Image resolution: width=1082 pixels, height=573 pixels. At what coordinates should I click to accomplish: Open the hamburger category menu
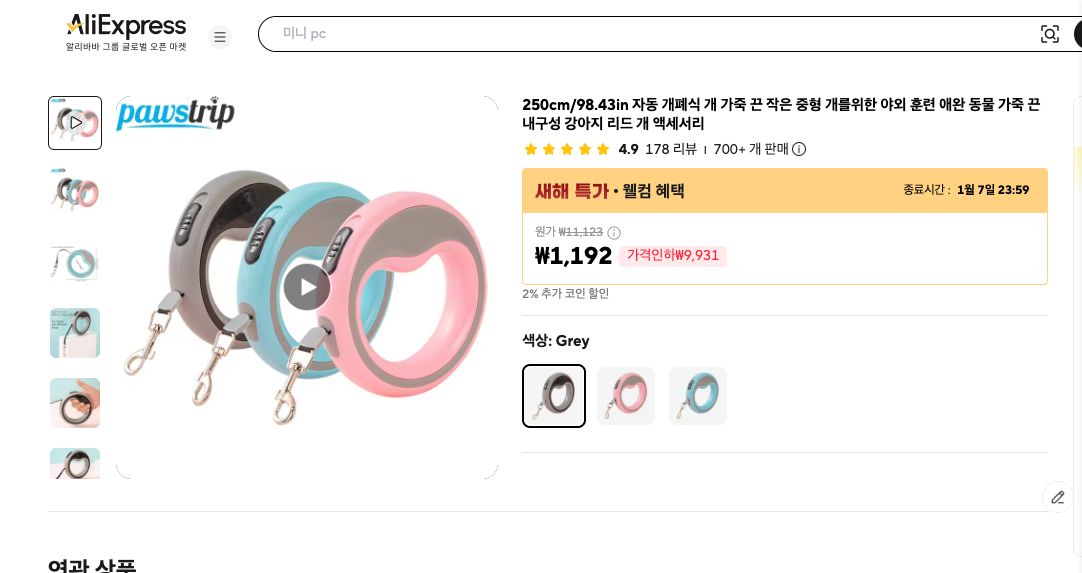[x=219, y=37]
